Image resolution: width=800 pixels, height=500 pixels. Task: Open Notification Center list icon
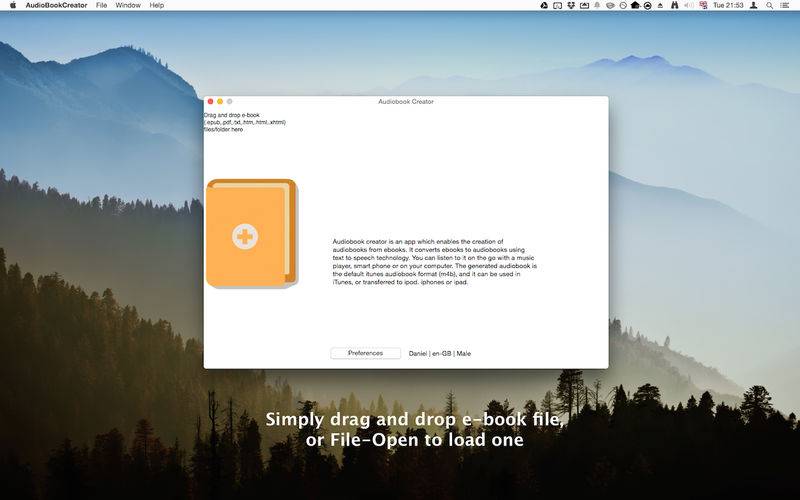click(785, 5)
